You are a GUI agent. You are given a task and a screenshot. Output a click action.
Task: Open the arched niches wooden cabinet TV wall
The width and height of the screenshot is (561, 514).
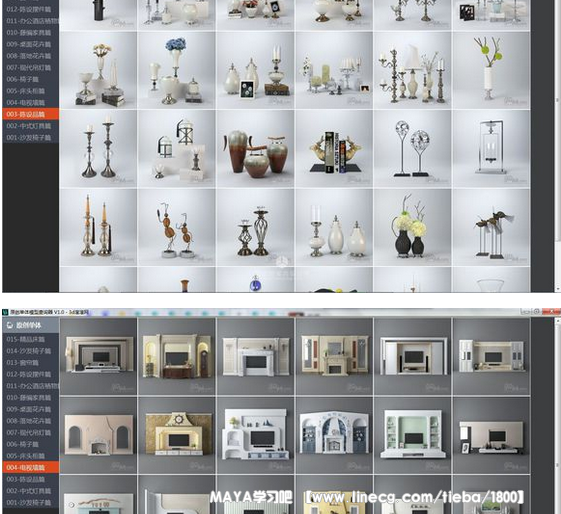(176, 357)
